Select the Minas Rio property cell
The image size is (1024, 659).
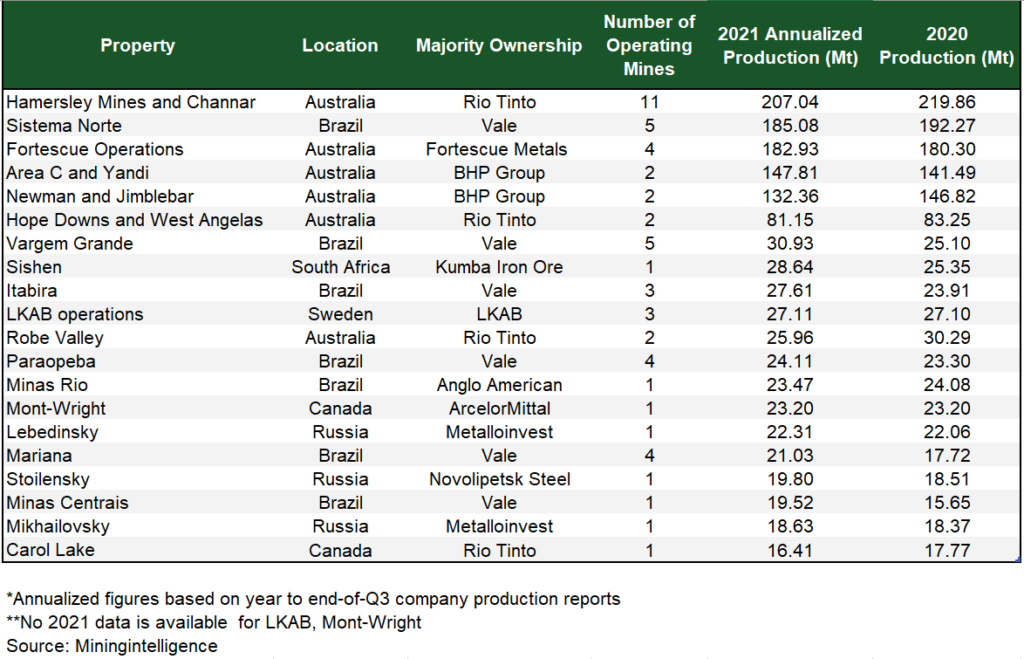[x=47, y=385]
